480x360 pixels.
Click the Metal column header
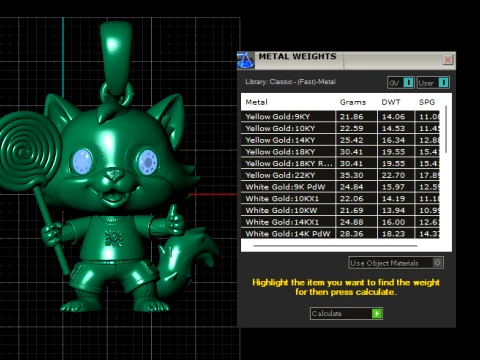coord(256,102)
